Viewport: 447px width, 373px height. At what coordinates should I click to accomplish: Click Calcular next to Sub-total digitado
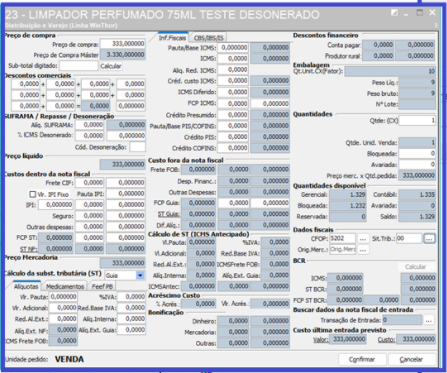tap(111, 66)
